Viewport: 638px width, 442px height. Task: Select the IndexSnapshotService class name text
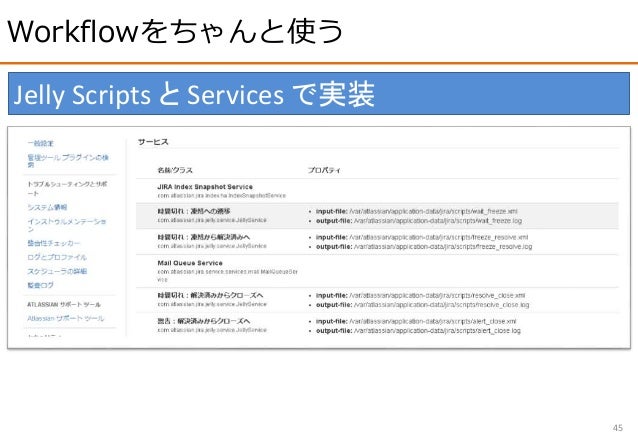222,196
